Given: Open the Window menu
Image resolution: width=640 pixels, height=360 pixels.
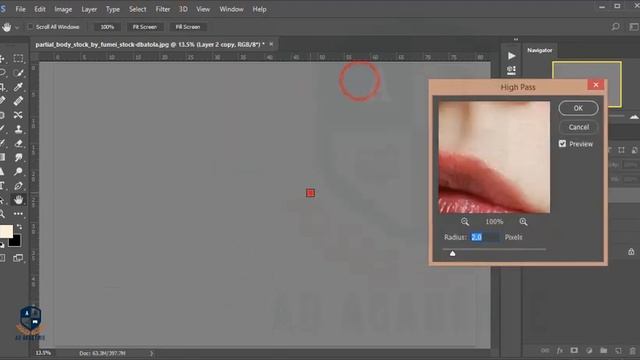Looking at the screenshot, I should pos(231,9).
